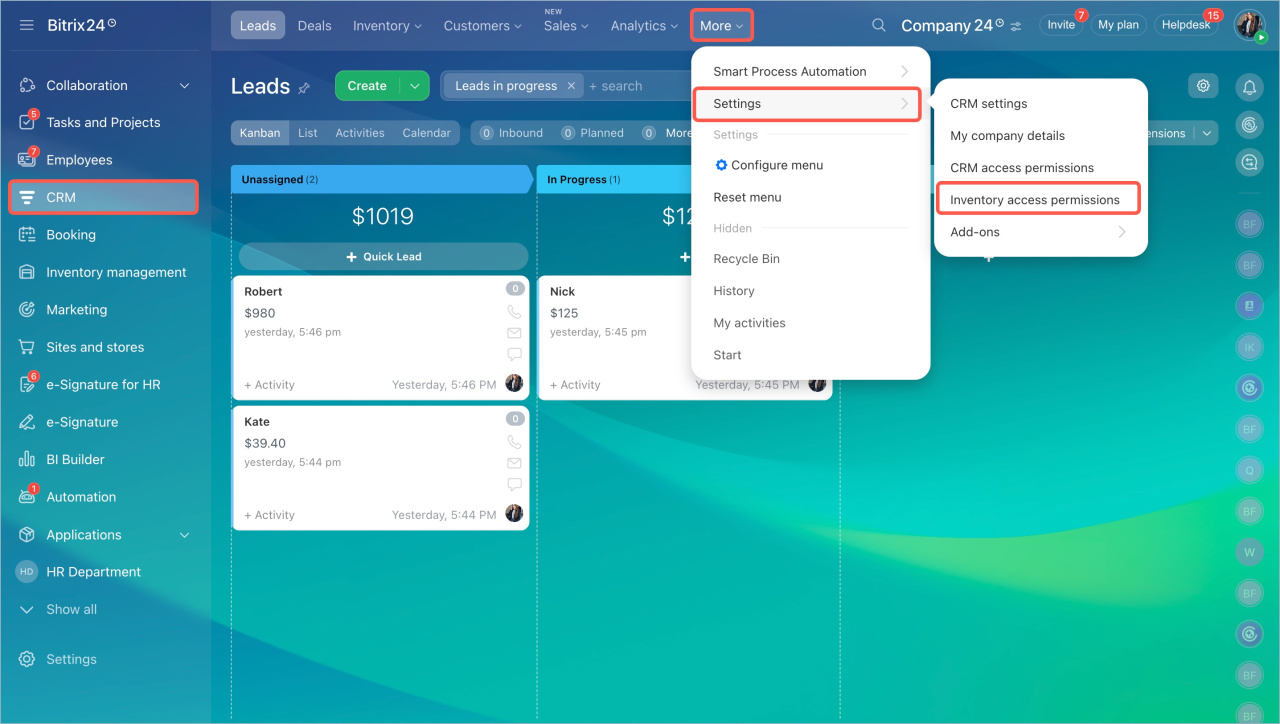Click the email icon on Robert's card

click(x=514, y=333)
